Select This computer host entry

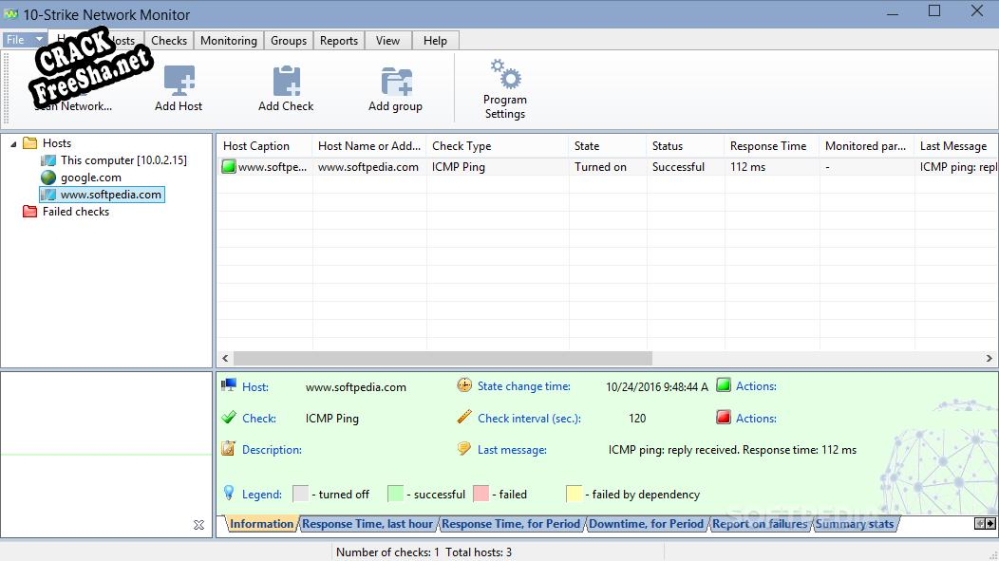pos(122,161)
